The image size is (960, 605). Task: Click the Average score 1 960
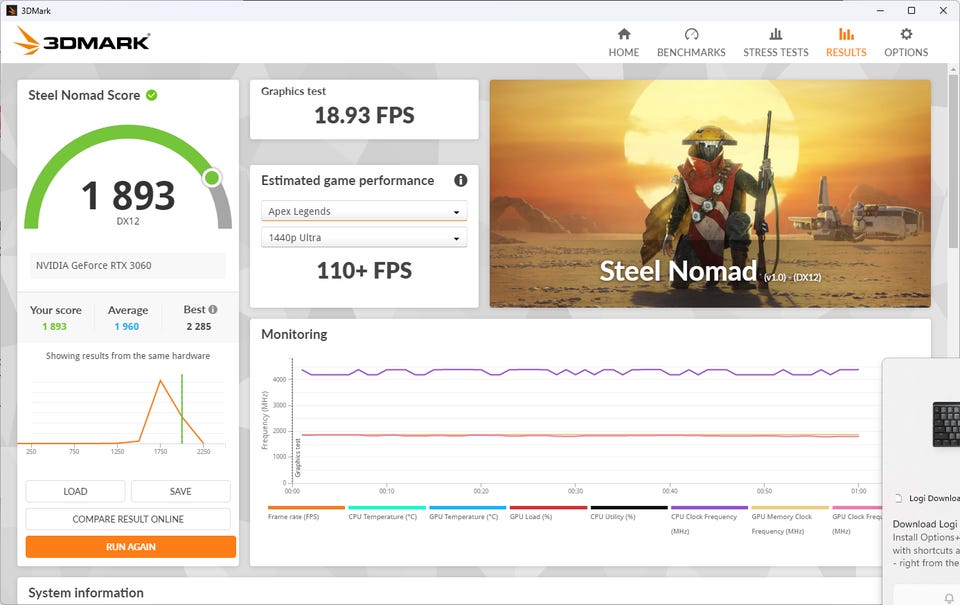pyautogui.click(x=127, y=326)
